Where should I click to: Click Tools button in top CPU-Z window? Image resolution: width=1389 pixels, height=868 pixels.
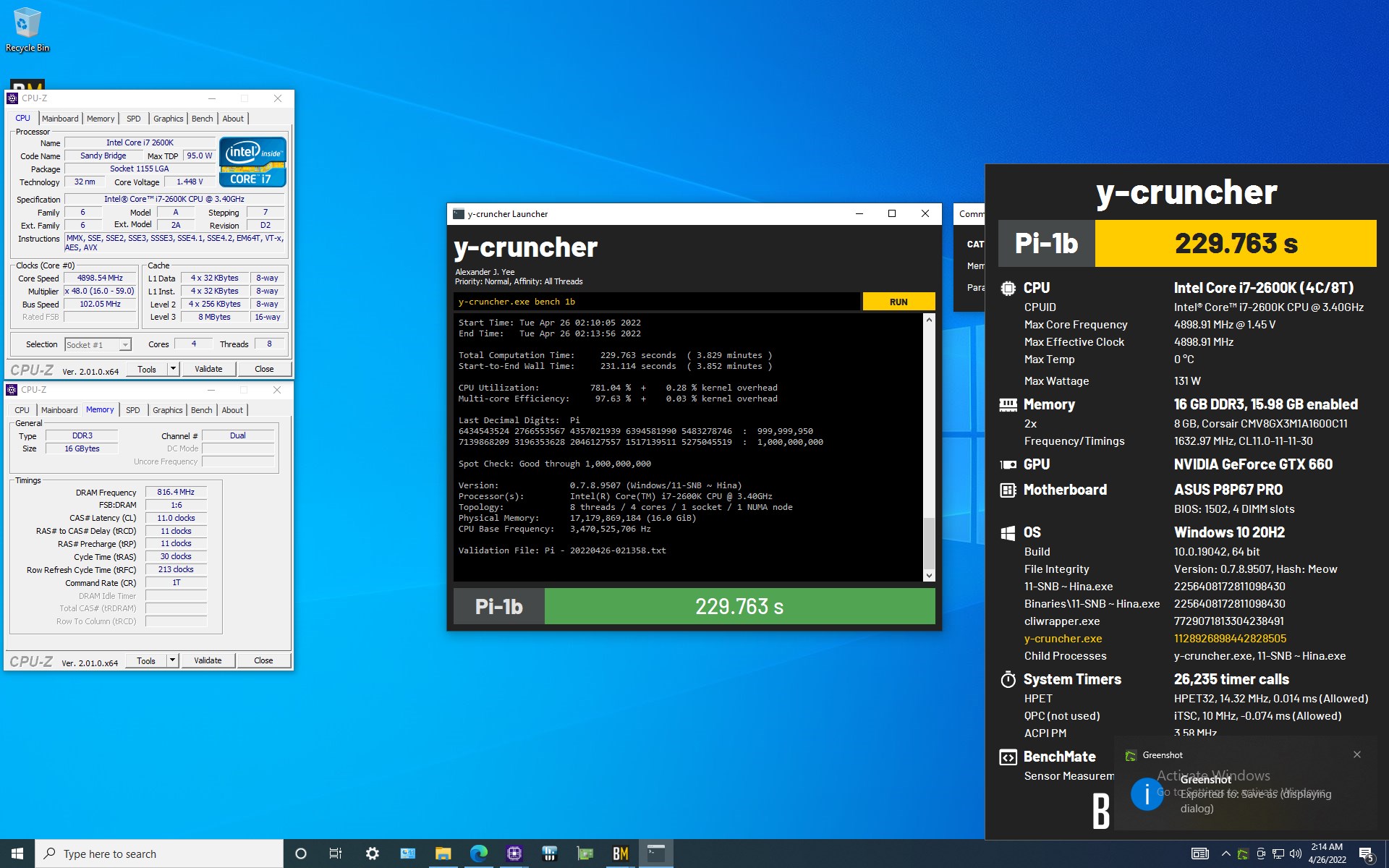click(x=147, y=369)
